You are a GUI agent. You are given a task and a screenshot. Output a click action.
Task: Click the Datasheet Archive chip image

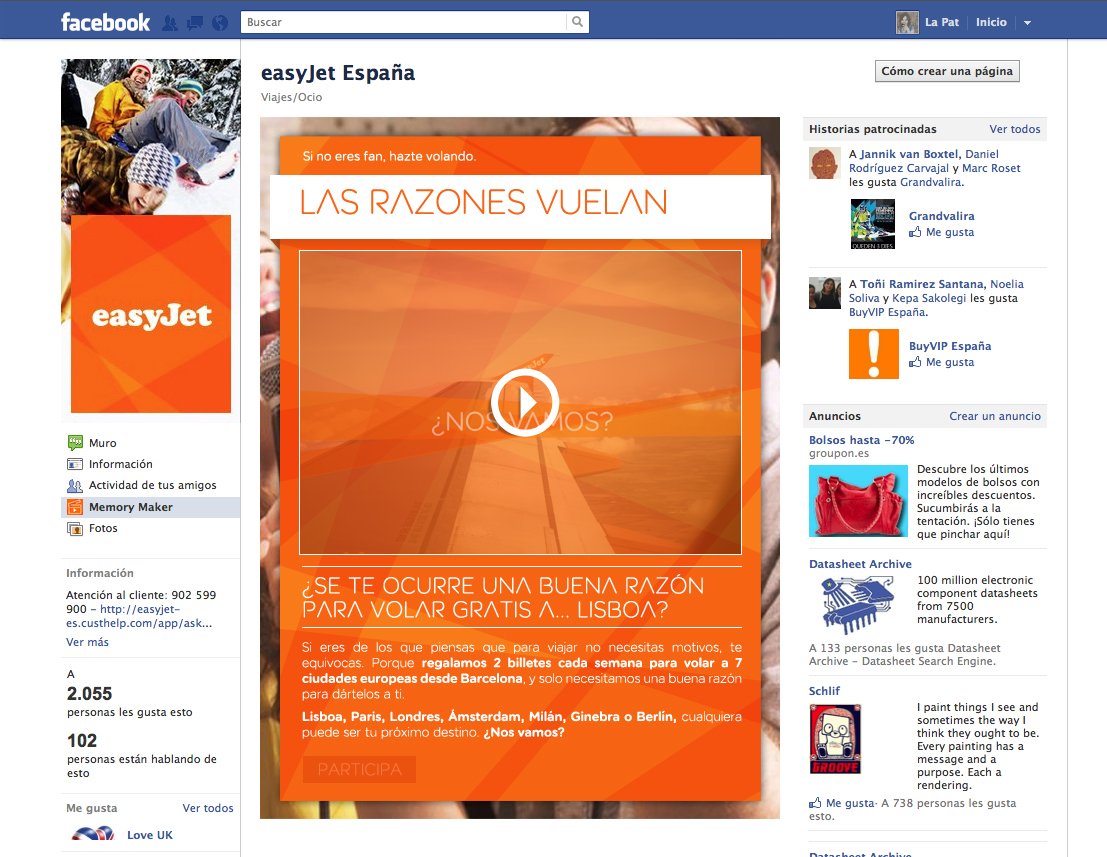[x=858, y=604]
